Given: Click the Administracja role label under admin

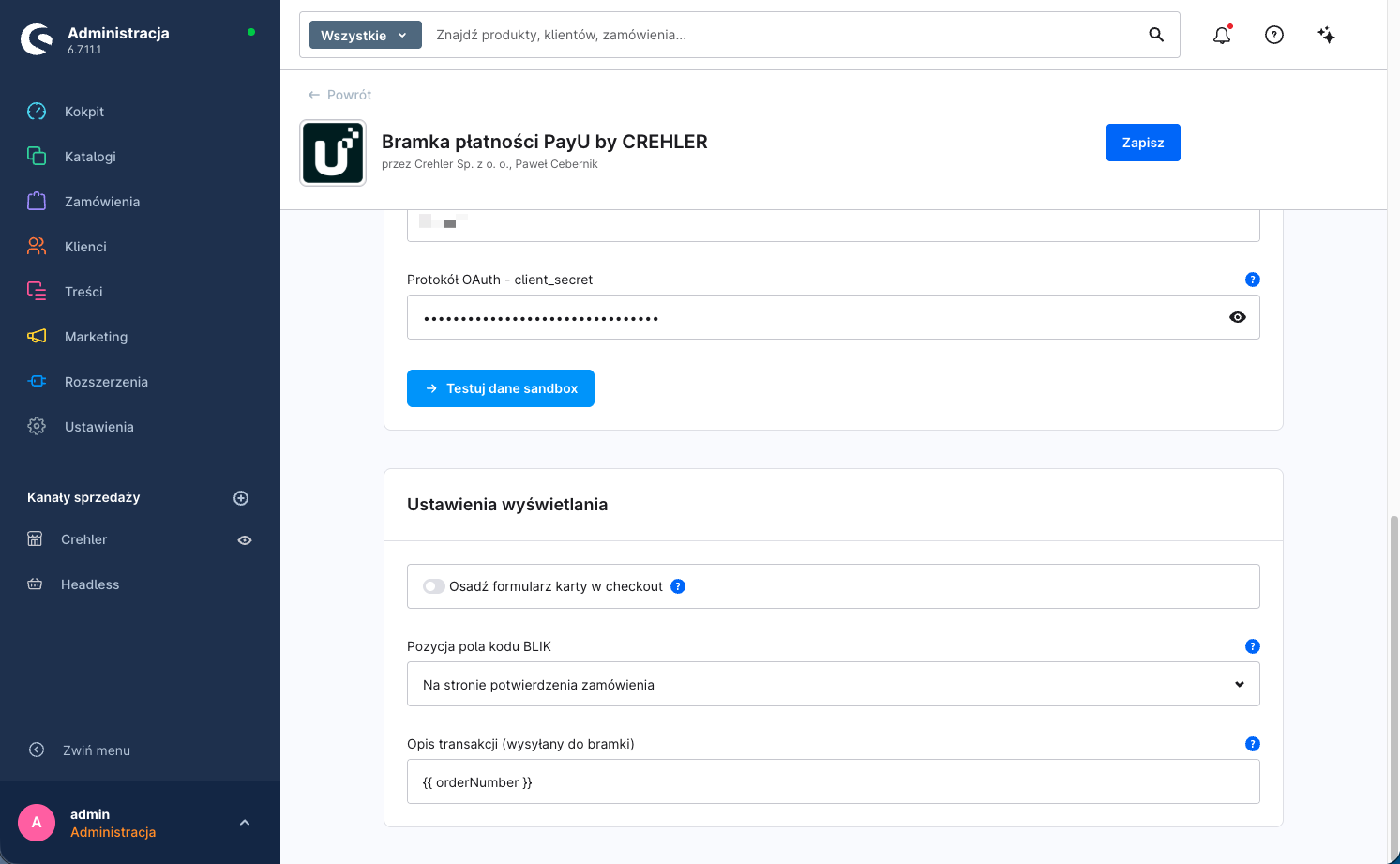Looking at the screenshot, I should pyautogui.click(x=113, y=832).
